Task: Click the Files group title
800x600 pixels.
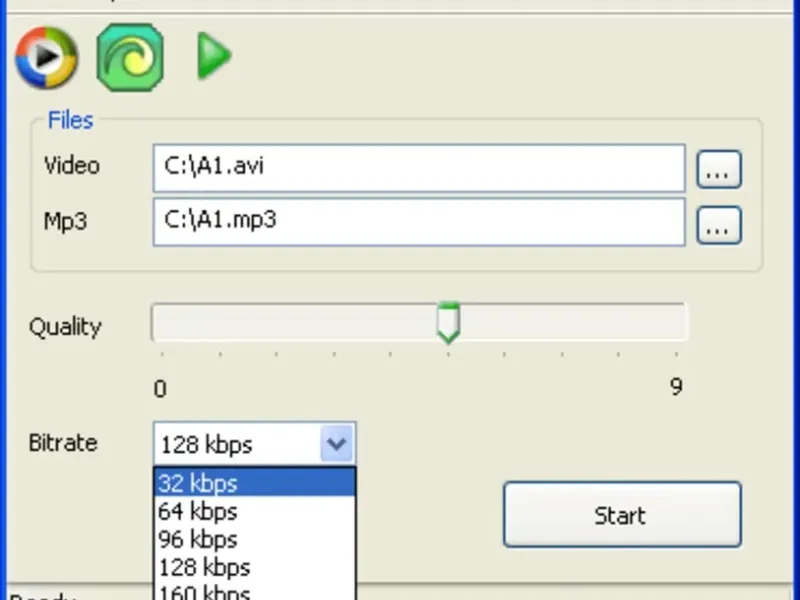Action: (x=70, y=120)
